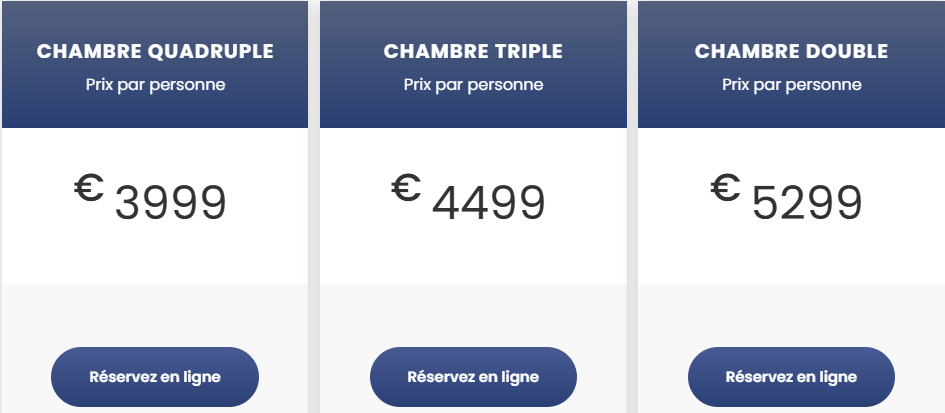Screen dimensions: 945x413
Task: Select Prix par personne in Triple card
Action: (473, 85)
